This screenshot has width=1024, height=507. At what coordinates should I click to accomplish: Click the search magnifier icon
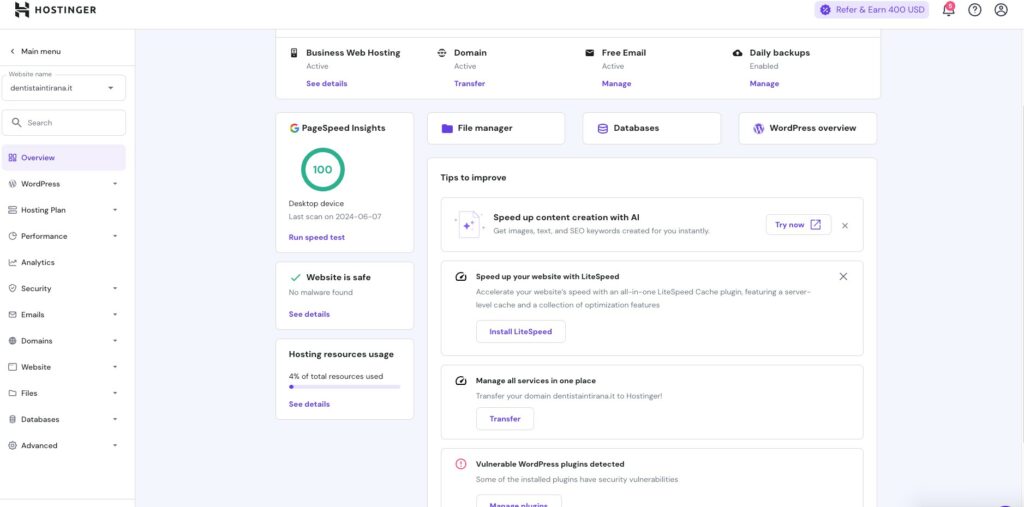[17, 122]
